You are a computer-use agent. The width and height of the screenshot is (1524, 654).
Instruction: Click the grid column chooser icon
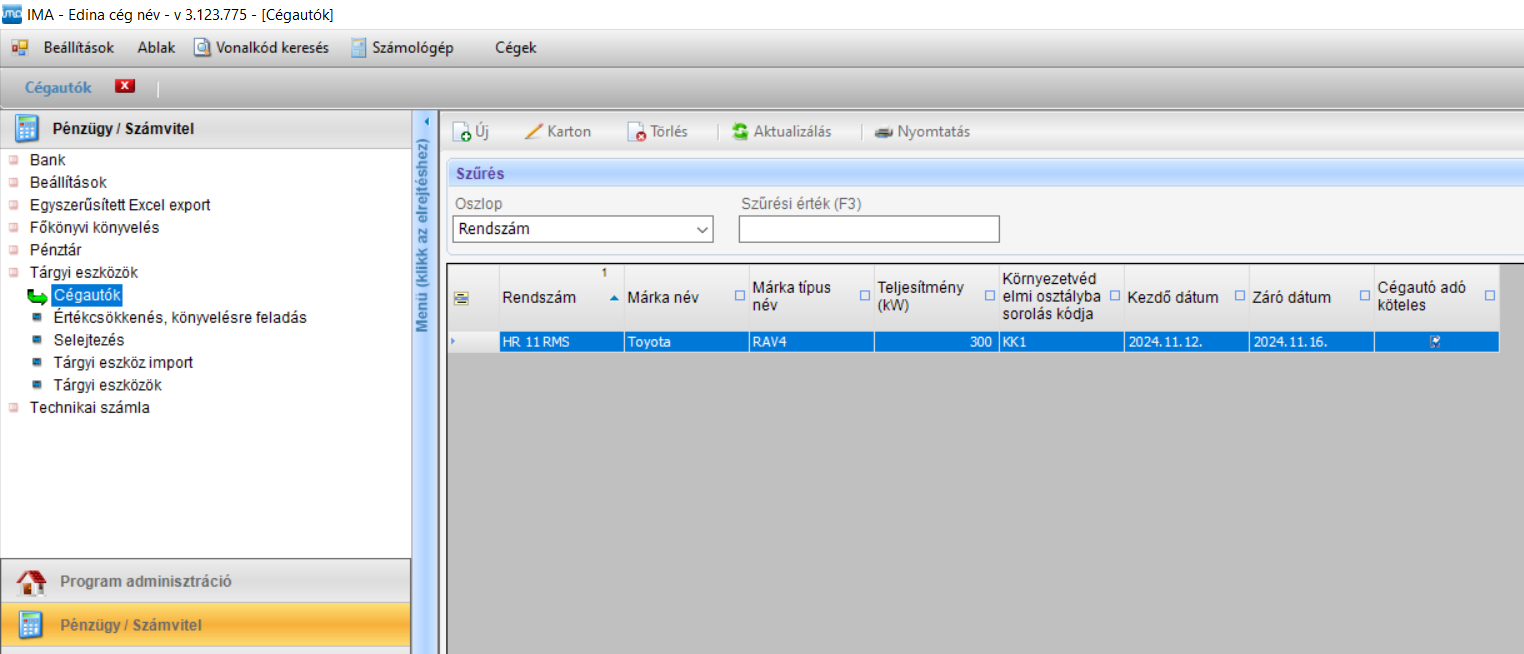click(x=460, y=297)
